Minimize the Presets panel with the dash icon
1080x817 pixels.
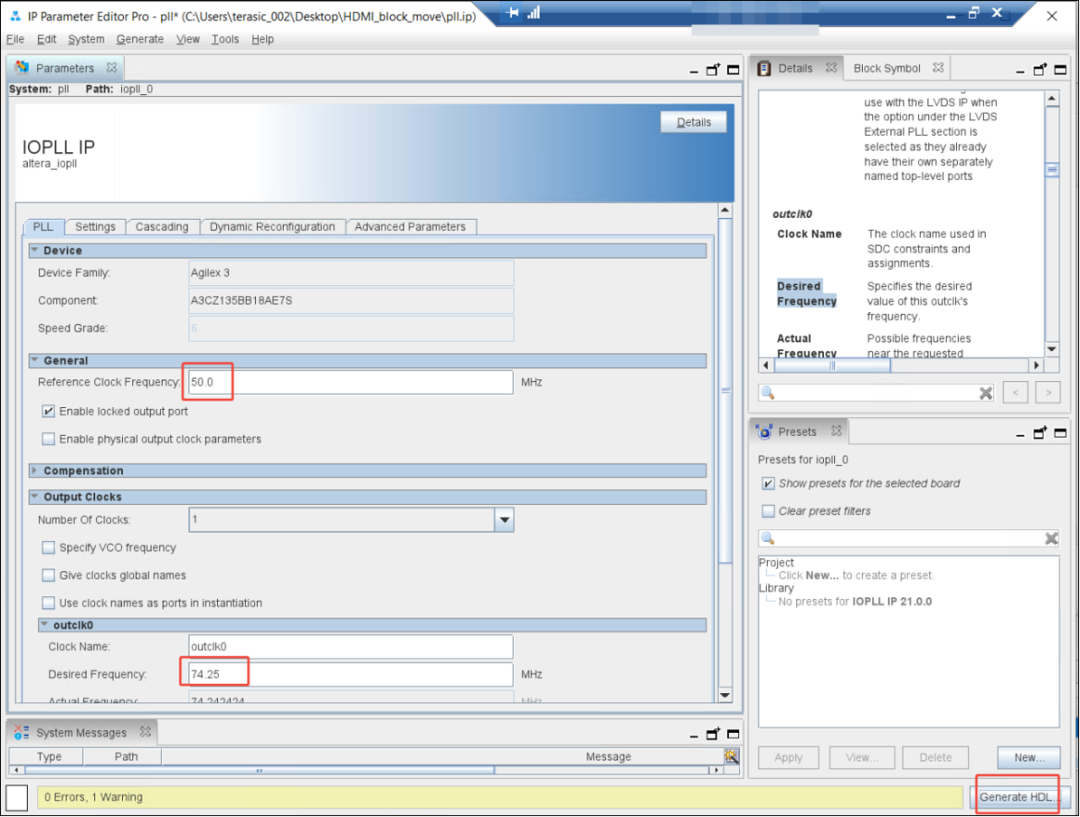pyautogui.click(x=1019, y=434)
